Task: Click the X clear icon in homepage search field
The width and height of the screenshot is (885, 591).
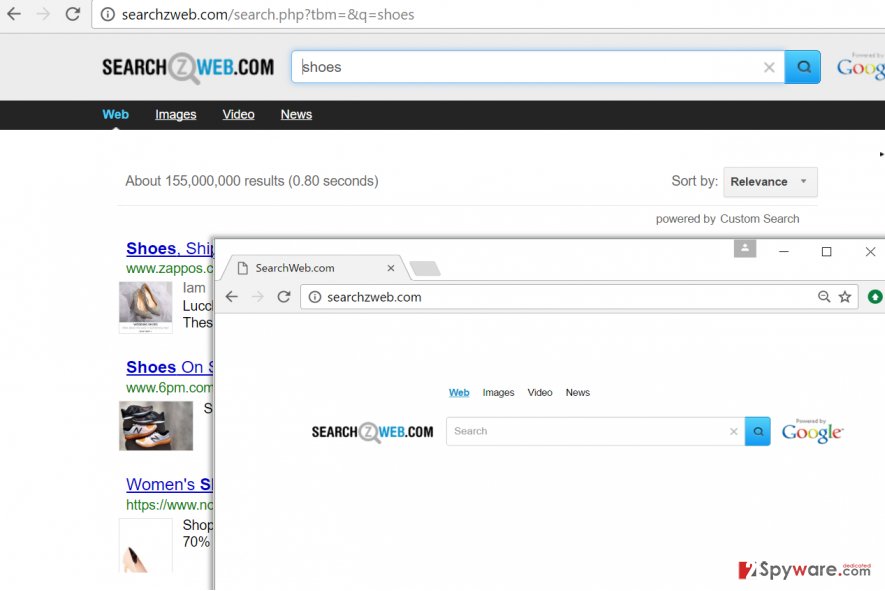Action: tap(734, 431)
